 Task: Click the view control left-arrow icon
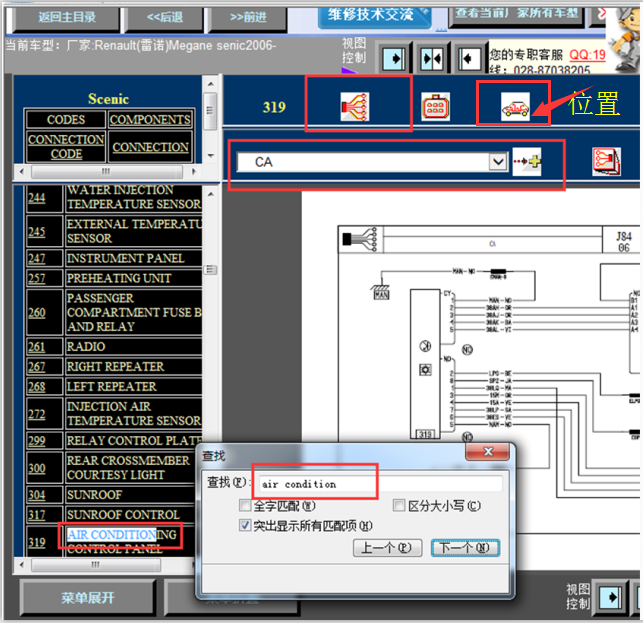(469, 59)
